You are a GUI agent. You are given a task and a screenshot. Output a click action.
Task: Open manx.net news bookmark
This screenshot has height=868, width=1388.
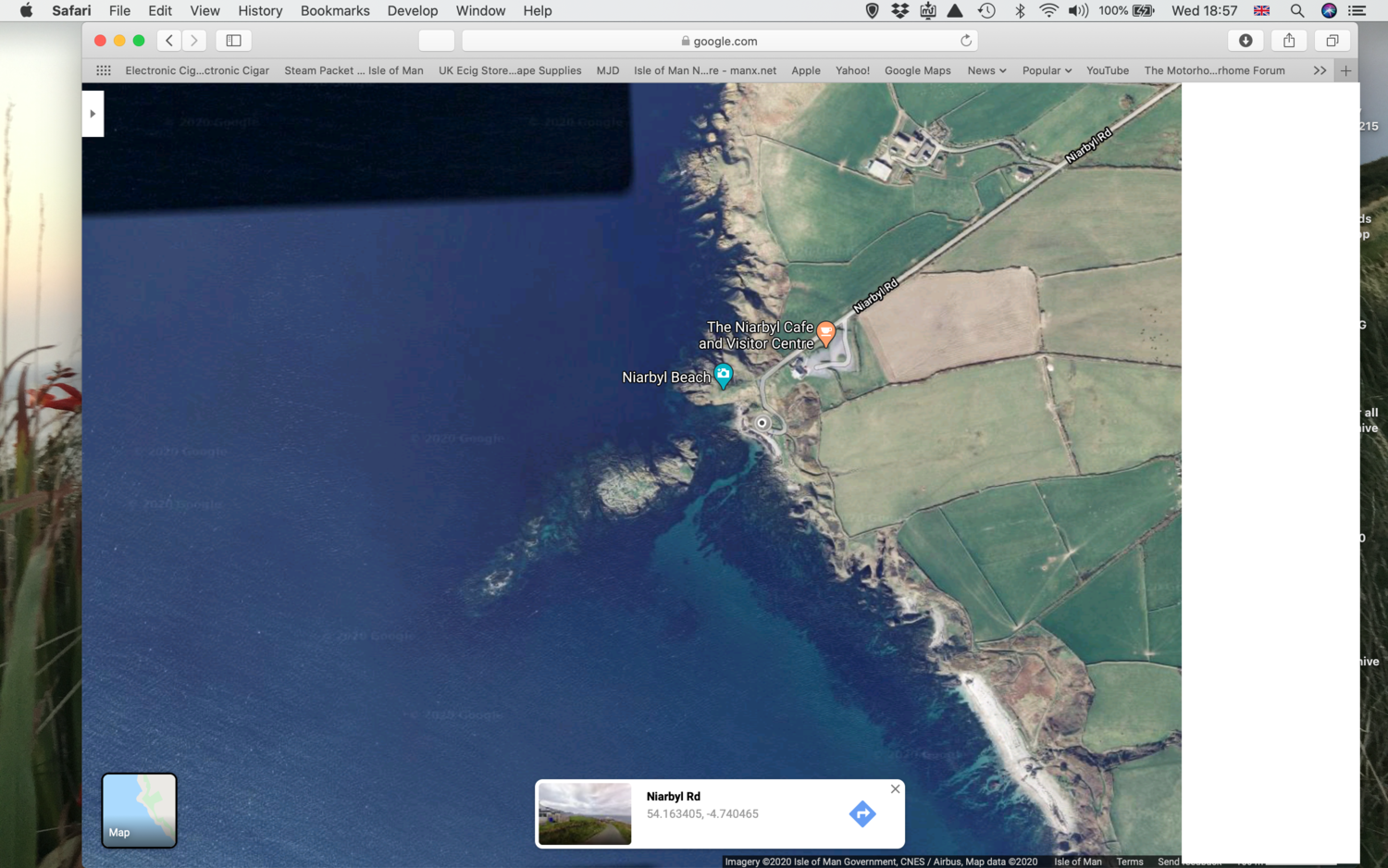coord(705,70)
